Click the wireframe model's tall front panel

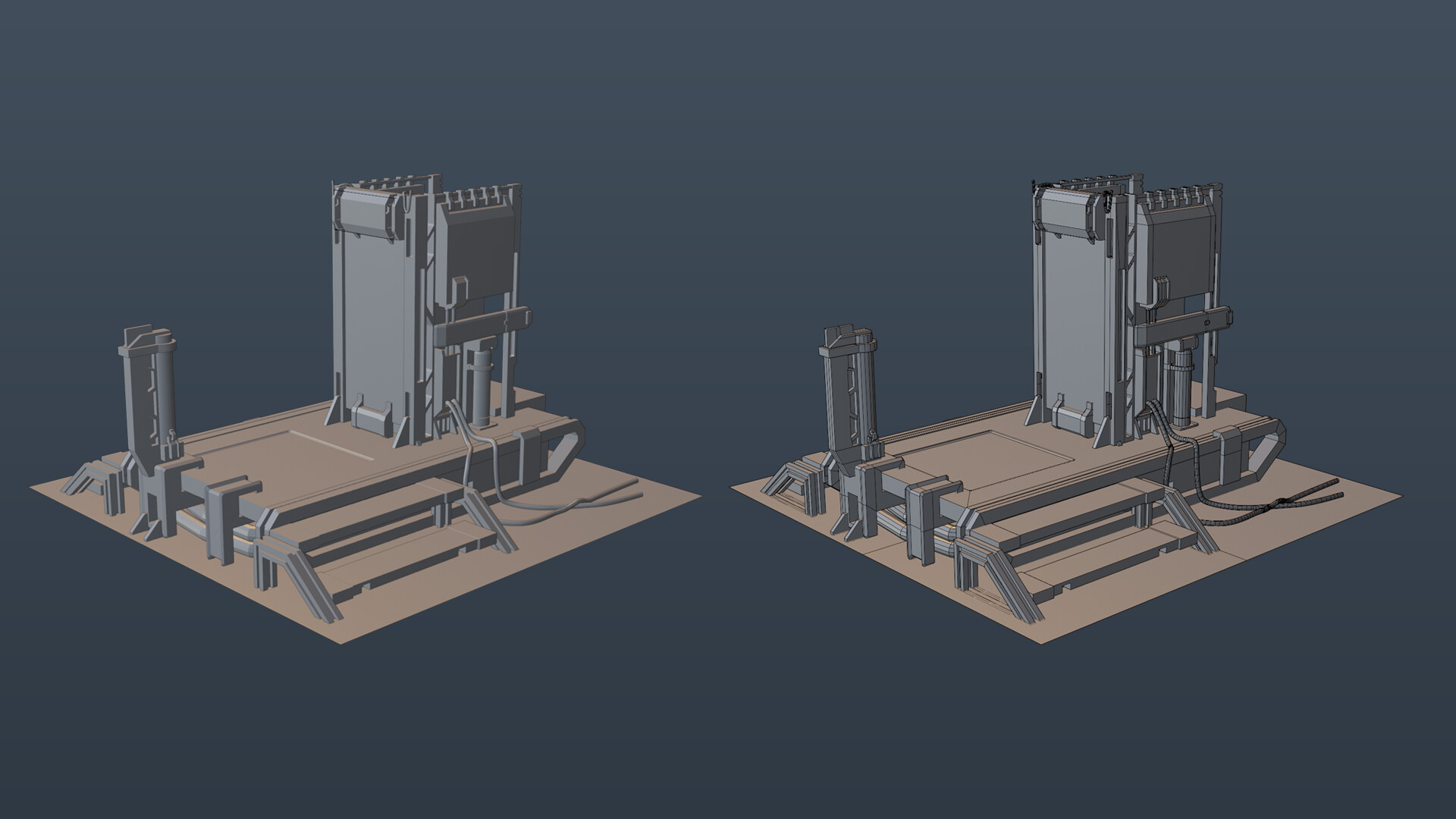pos(1077,303)
